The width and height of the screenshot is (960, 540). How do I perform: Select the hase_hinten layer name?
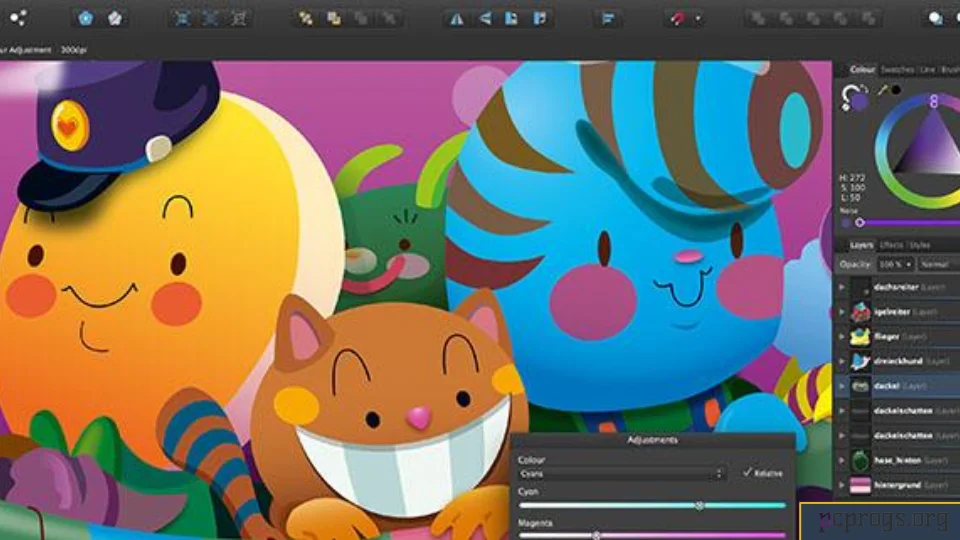tap(898, 460)
